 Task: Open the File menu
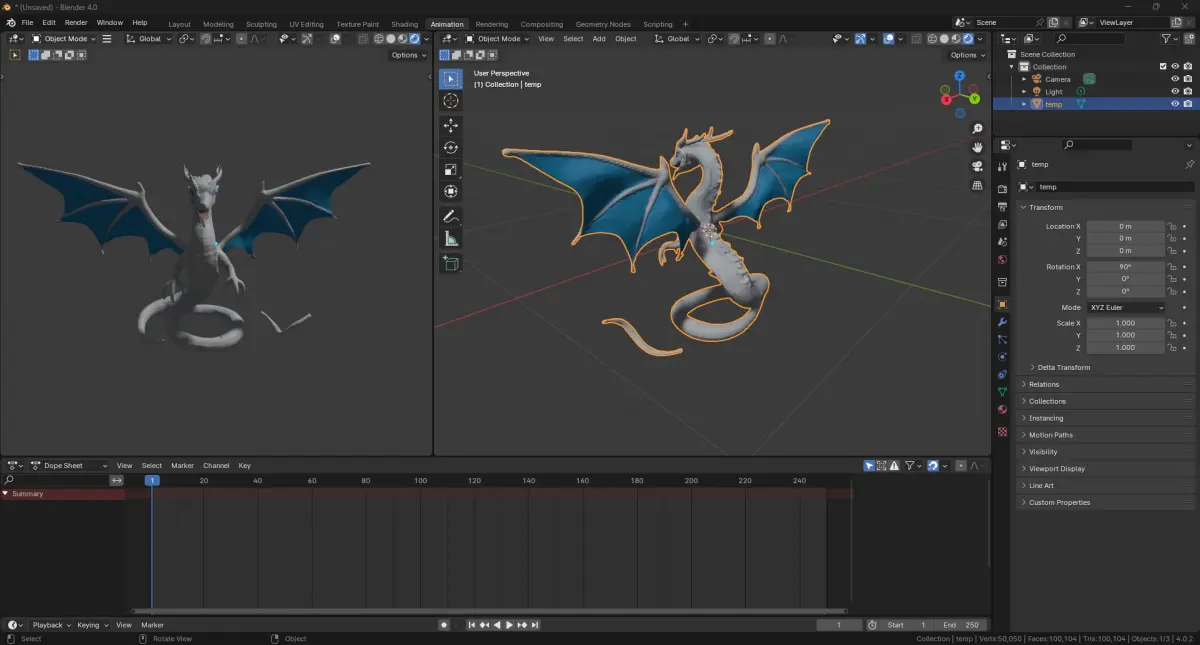[27, 22]
